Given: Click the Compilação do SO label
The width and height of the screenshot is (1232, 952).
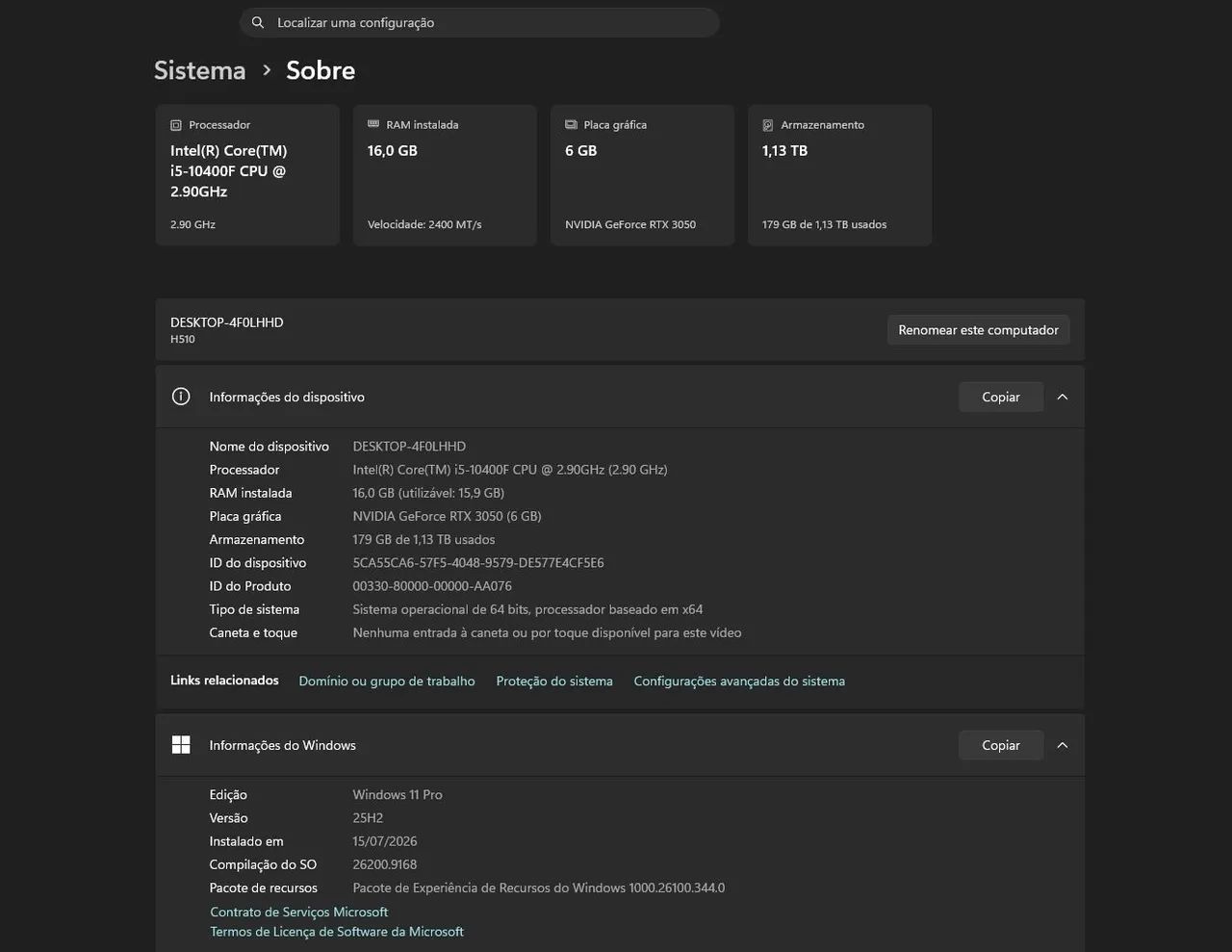Looking at the screenshot, I should click(263, 864).
